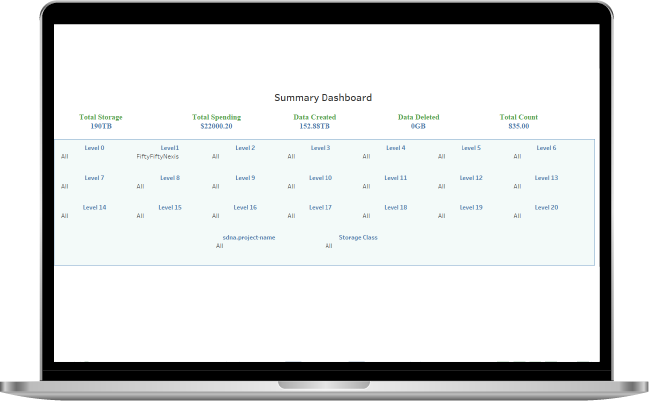Open the Storage Class filter dropdown

click(x=329, y=246)
